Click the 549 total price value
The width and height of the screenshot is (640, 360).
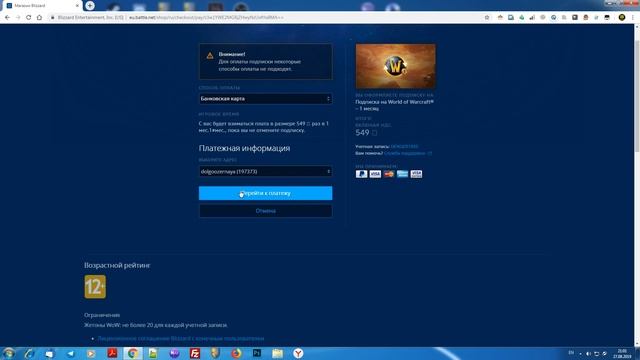pyautogui.click(x=362, y=133)
